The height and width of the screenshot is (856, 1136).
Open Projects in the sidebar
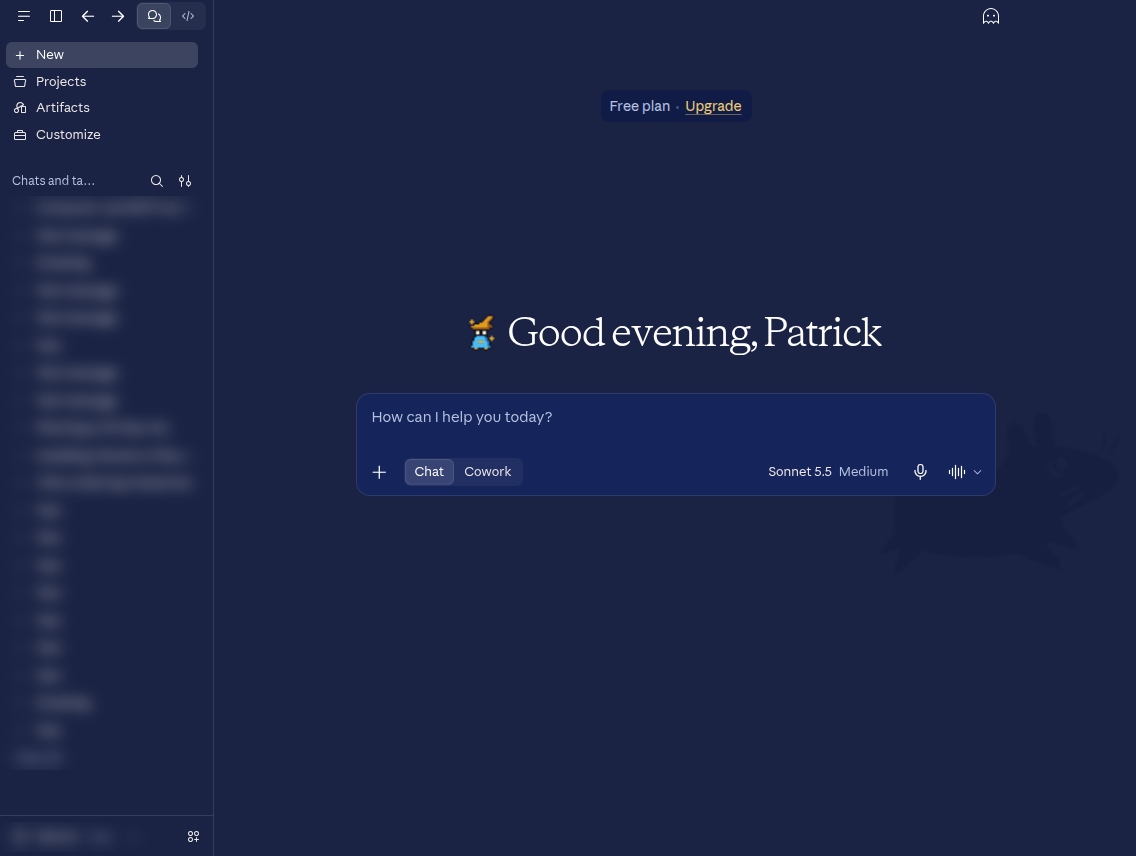[102, 82]
